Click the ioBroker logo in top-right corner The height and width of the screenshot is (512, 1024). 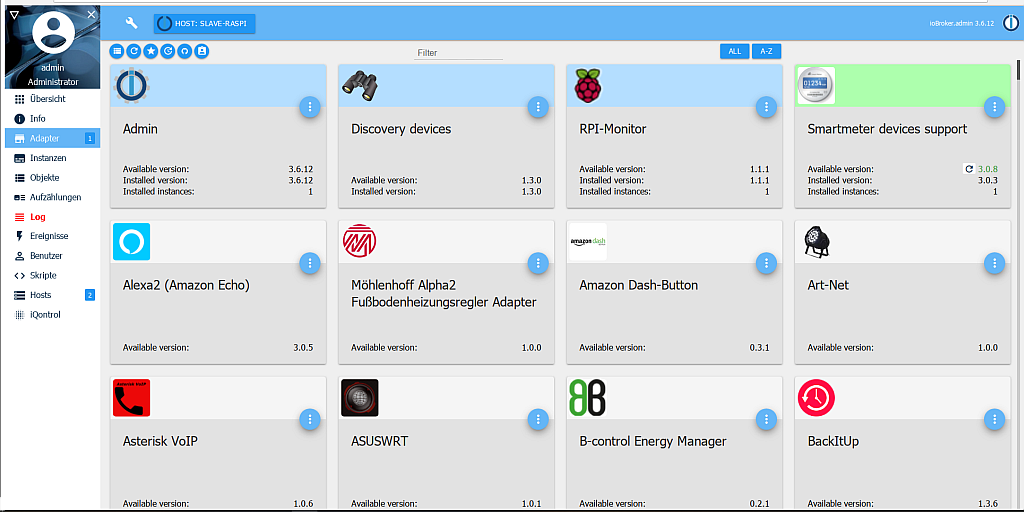(1011, 23)
